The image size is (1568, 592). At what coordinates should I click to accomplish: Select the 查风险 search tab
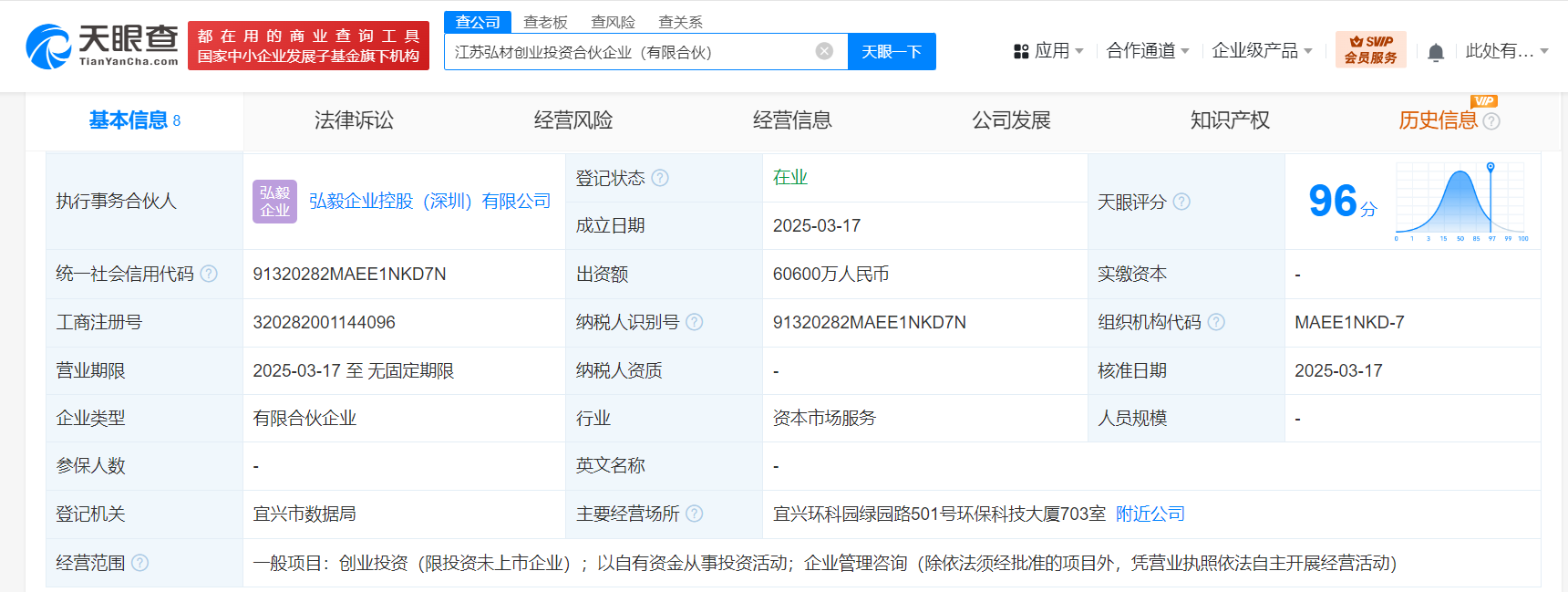coord(613,22)
